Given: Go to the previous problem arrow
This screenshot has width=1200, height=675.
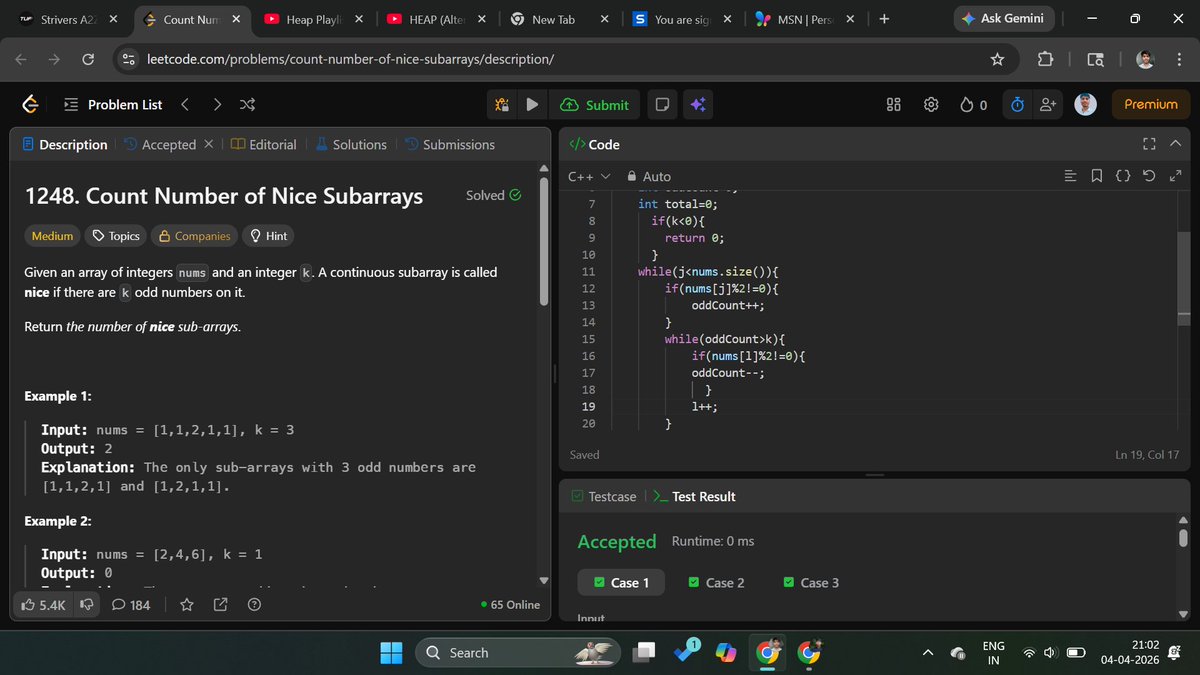Looking at the screenshot, I should 185,104.
